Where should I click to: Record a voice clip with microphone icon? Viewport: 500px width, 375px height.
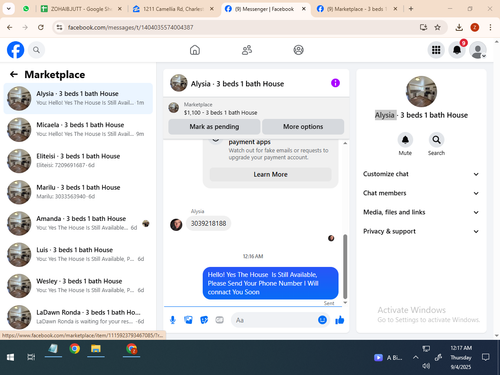173,320
